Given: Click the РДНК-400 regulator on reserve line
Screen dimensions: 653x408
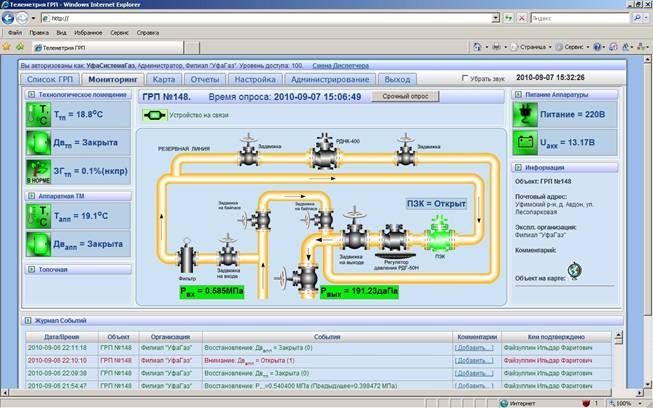Looking at the screenshot, I should click(x=324, y=152).
